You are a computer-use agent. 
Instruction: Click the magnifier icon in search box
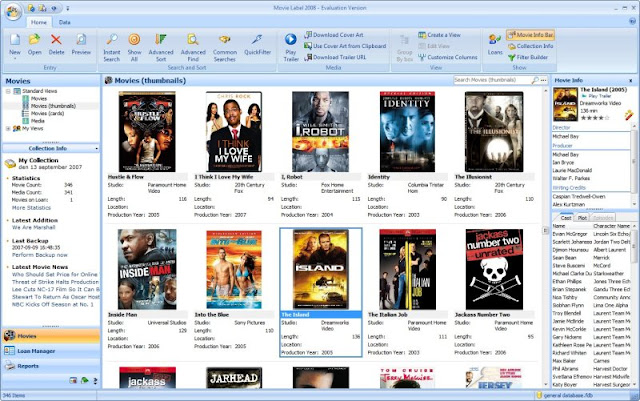click(x=535, y=80)
